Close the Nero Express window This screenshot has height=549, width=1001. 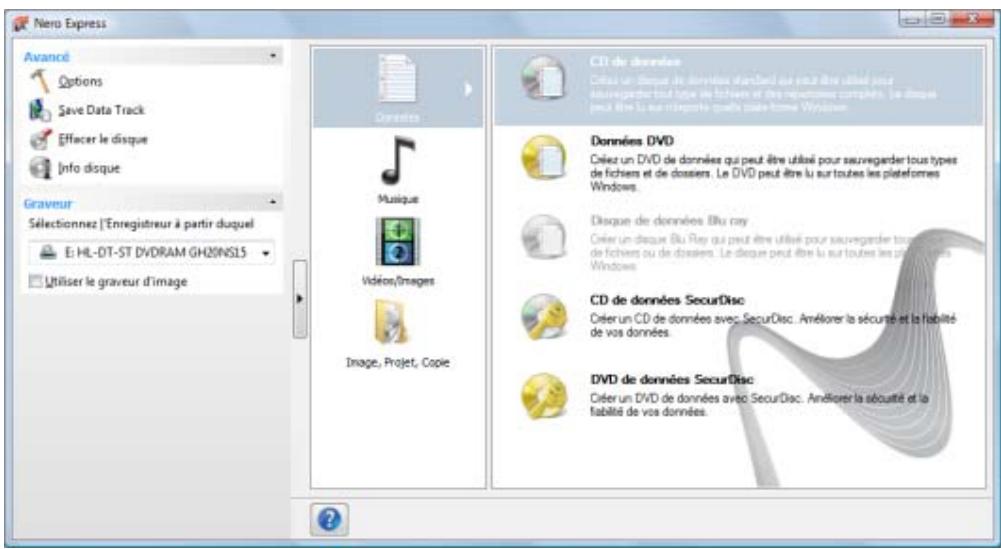point(972,20)
